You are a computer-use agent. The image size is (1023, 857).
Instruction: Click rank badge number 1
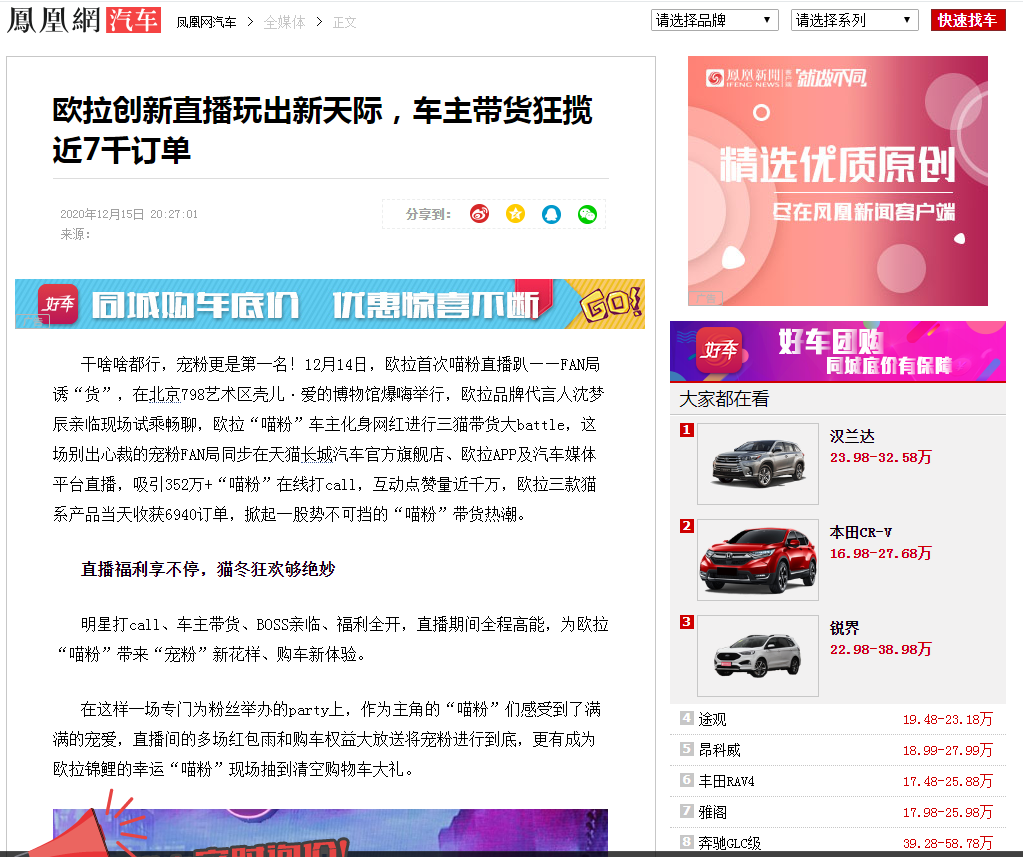tap(686, 430)
